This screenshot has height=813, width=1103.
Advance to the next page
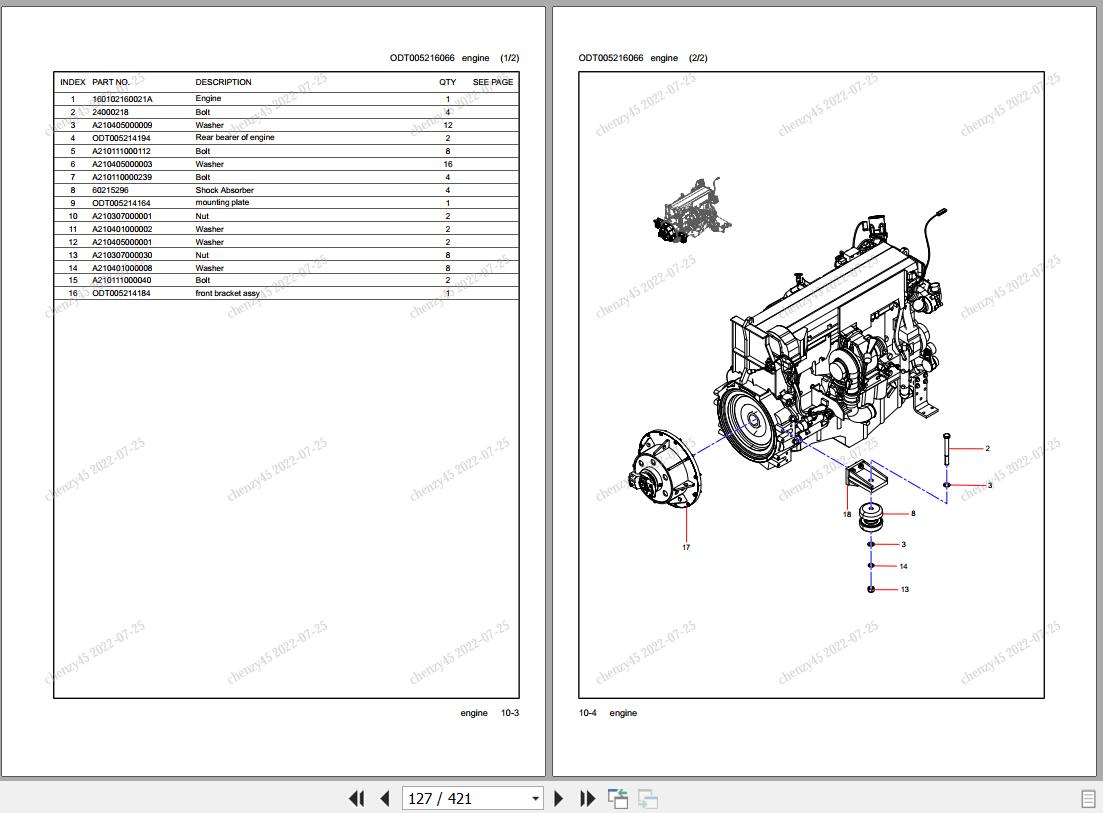pyautogui.click(x=559, y=798)
